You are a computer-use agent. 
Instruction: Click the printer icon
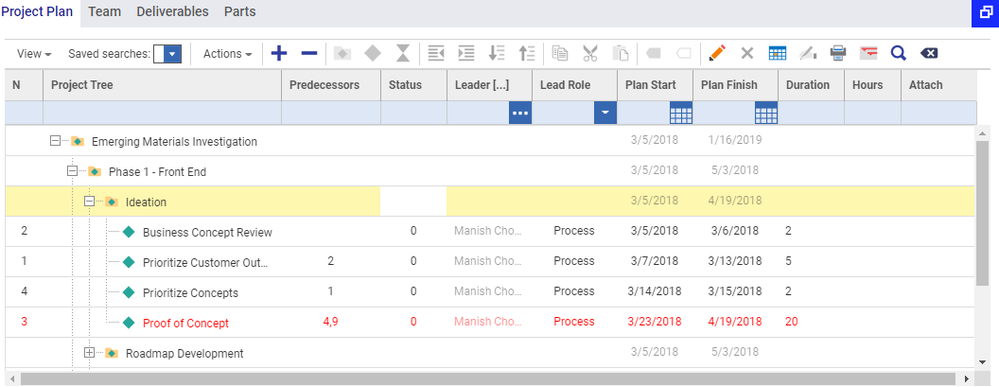[838, 54]
